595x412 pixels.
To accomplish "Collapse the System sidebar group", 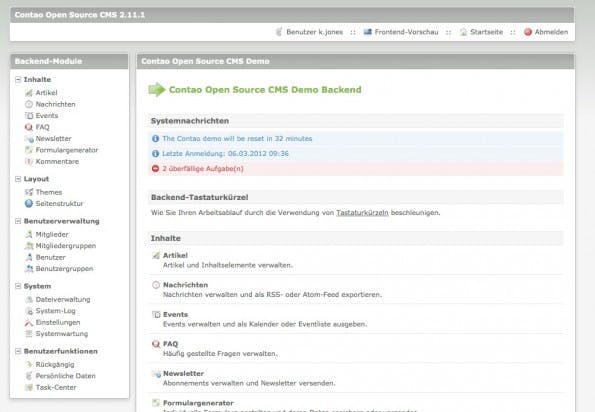I will pos(18,286).
